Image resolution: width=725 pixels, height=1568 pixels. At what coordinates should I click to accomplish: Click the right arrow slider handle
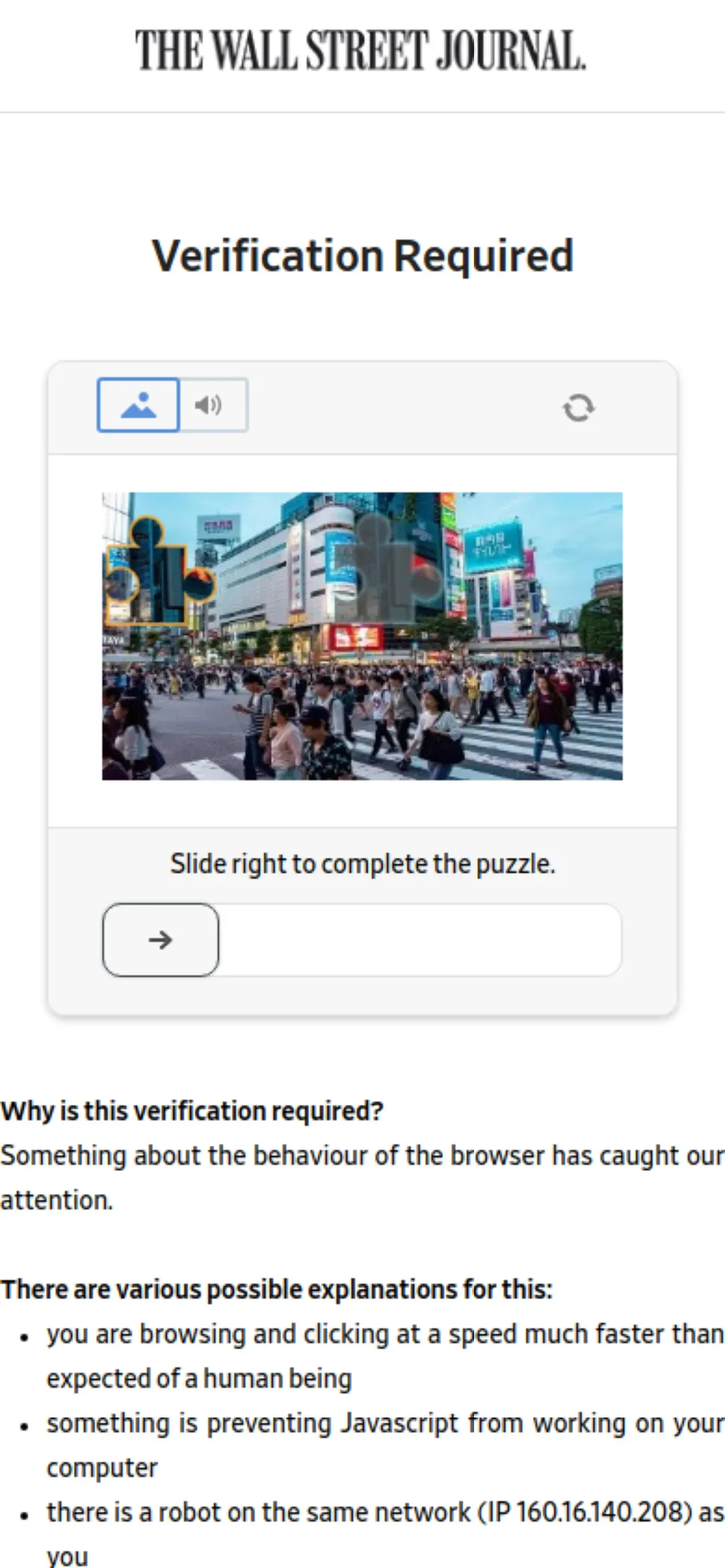(160, 939)
